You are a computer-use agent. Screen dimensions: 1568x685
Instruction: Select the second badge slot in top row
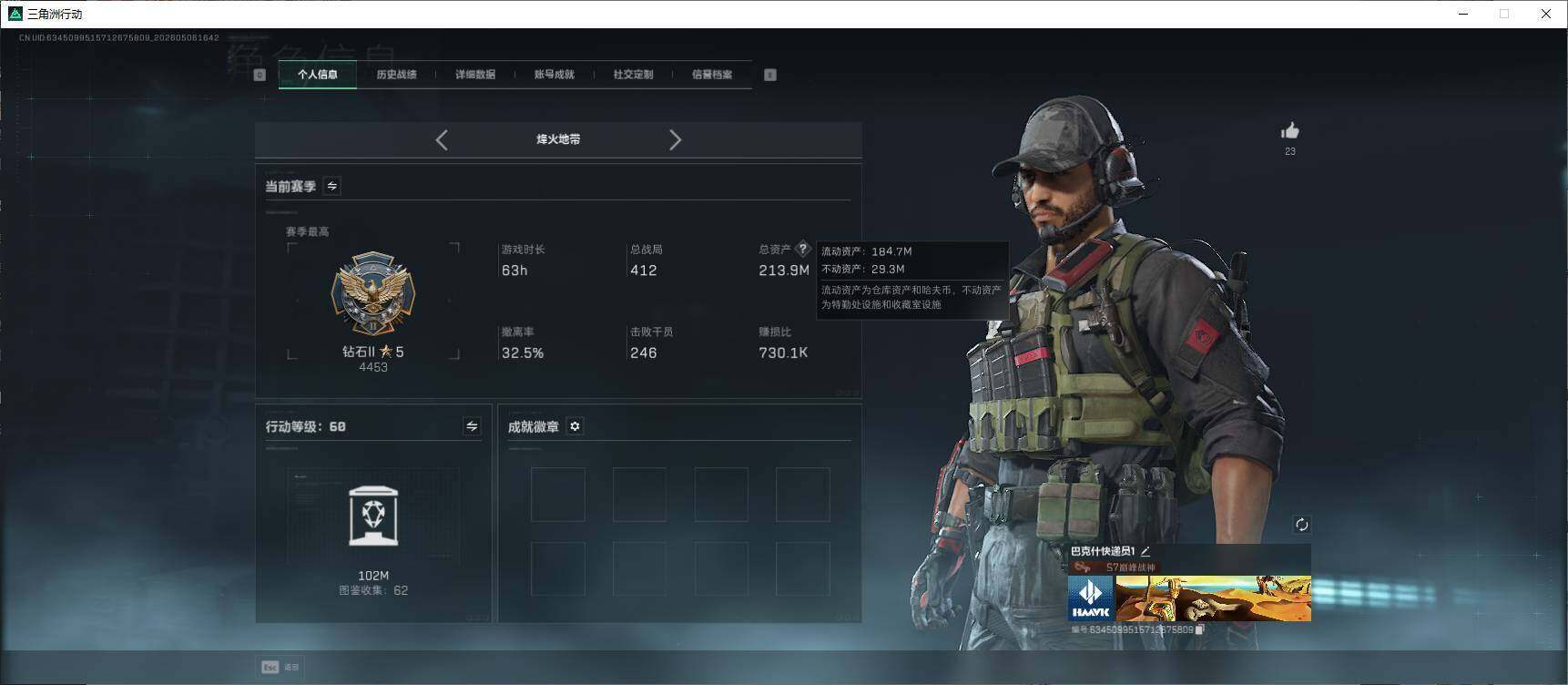point(639,495)
